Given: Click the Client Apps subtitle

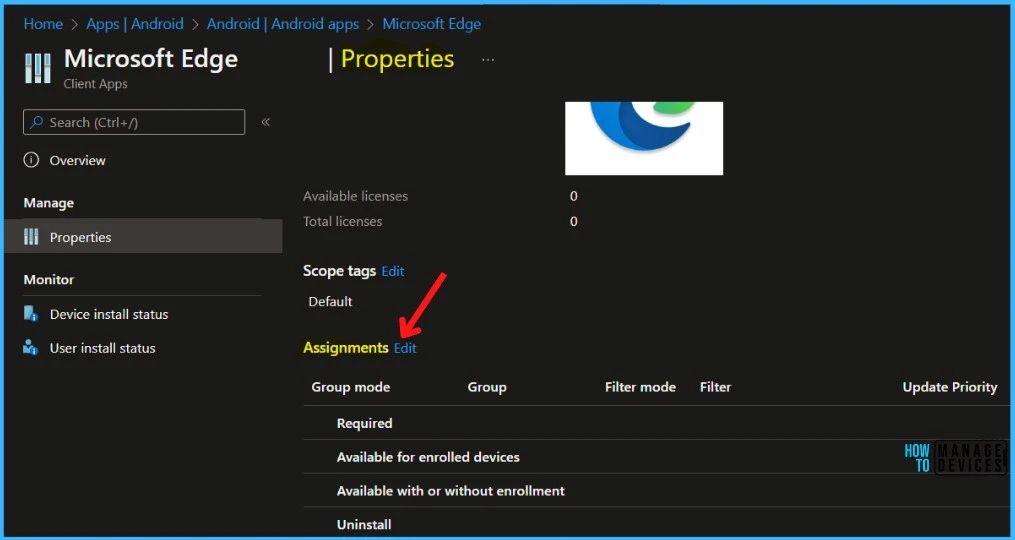Looking at the screenshot, I should point(95,84).
